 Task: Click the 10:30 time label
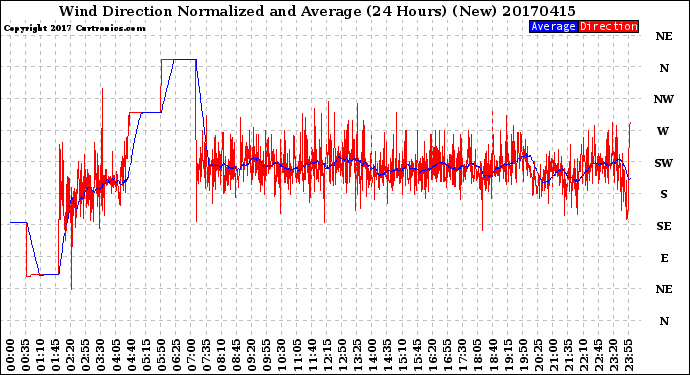click(x=282, y=355)
